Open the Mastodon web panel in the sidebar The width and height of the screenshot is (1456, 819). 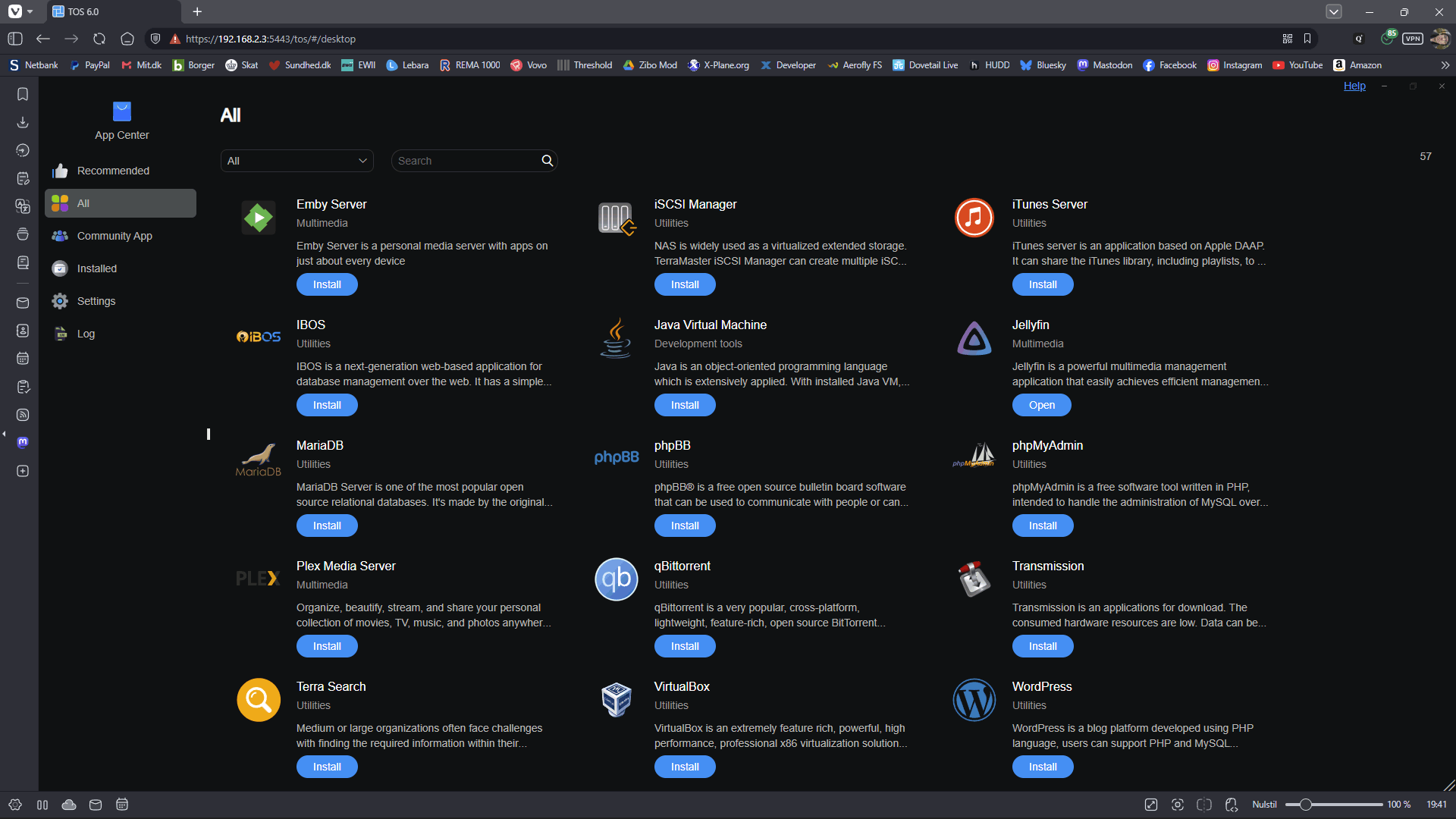pos(23,443)
